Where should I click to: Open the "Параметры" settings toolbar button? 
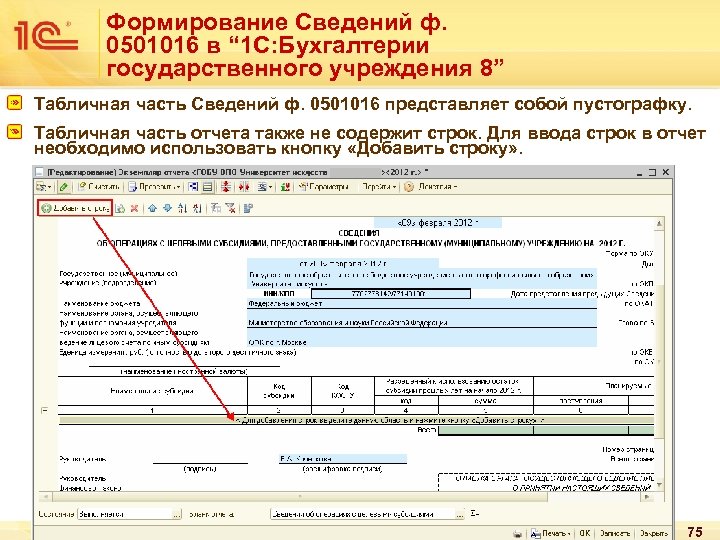[x=325, y=187]
